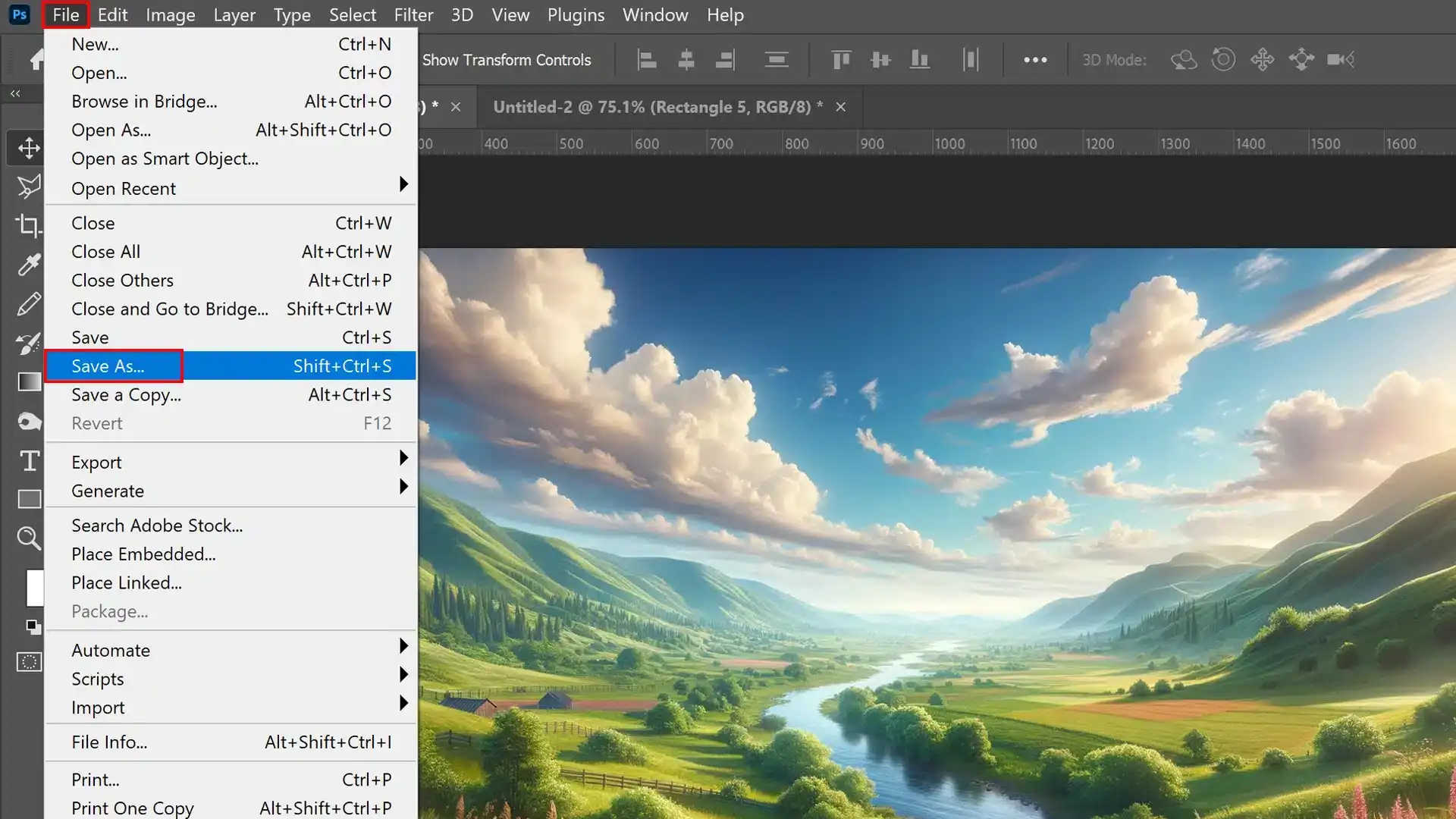Viewport: 1456px width, 819px height.
Task: Distribute vertically icon in options bar
Action: 777,59
